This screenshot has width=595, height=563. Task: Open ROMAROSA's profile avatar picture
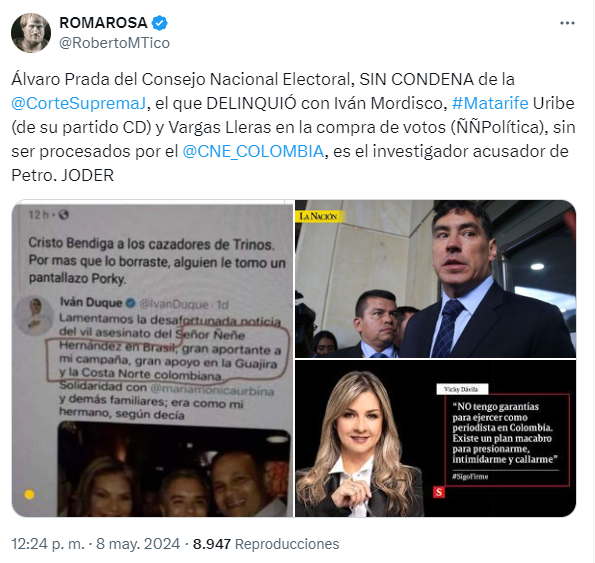coord(31,33)
